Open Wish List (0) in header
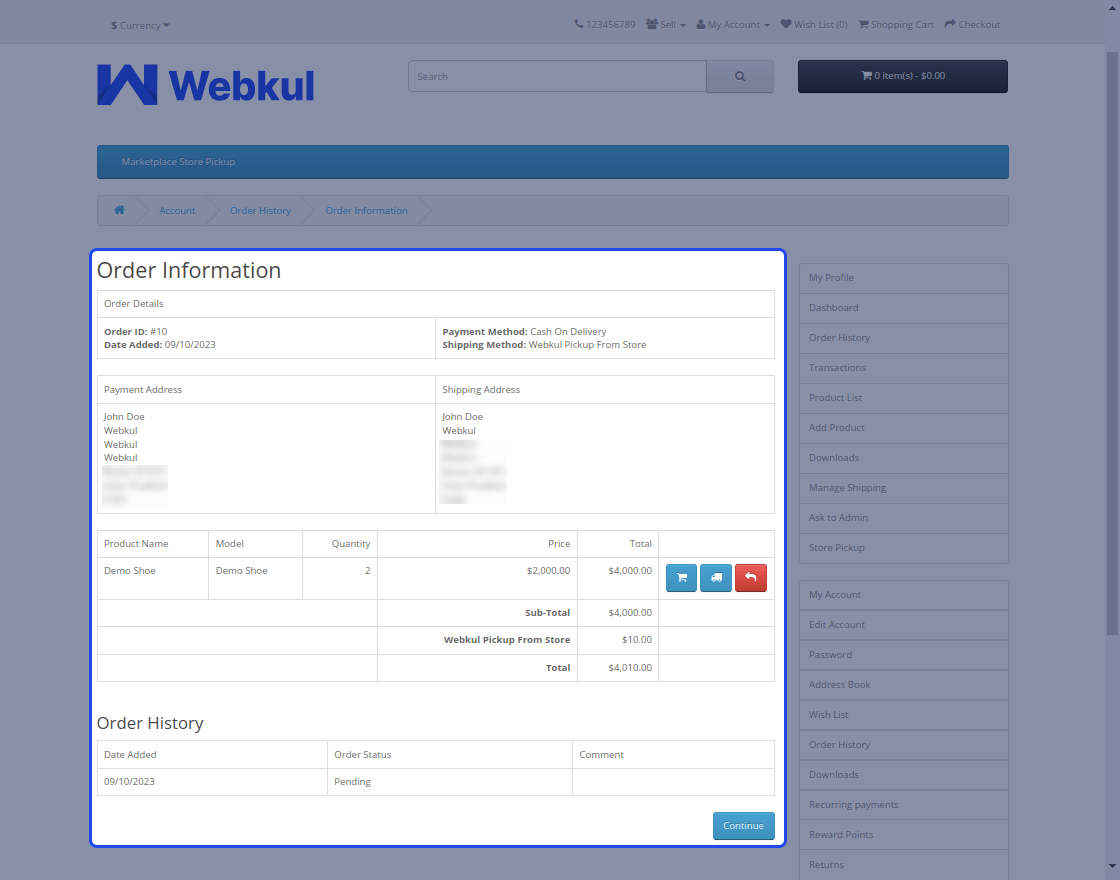1120x880 pixels. (814, 24)
